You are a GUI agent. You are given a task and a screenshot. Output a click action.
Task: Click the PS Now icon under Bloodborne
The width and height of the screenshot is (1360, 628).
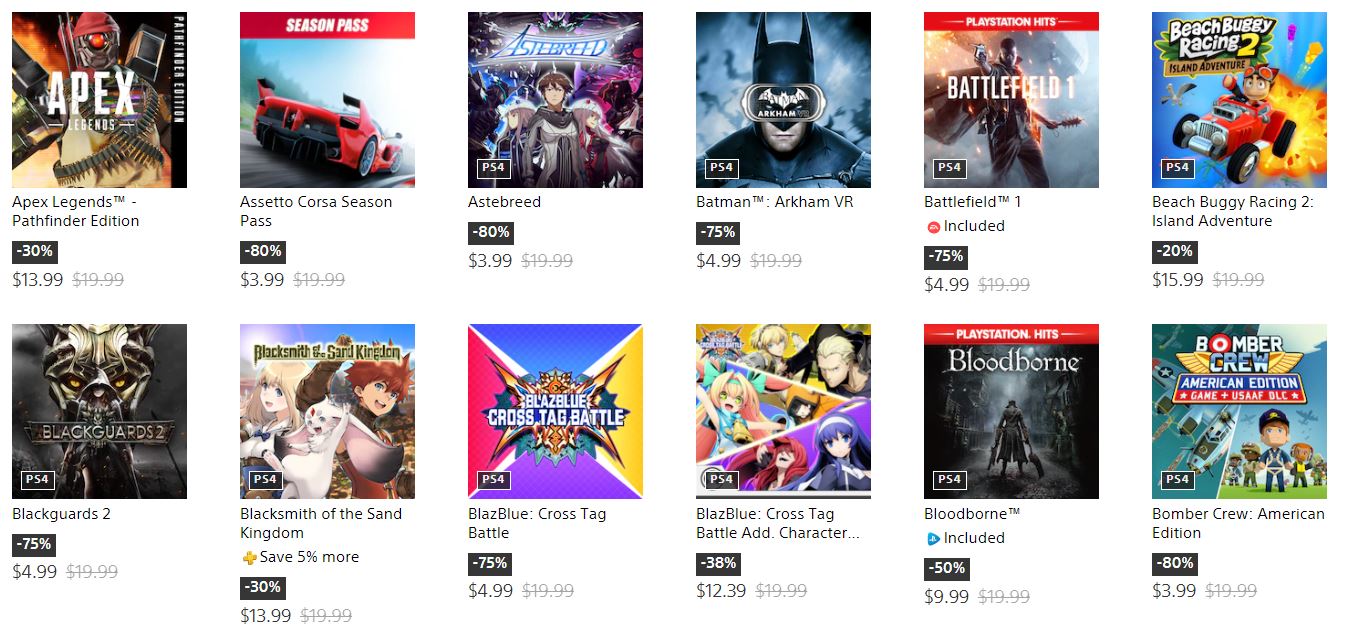(x=933, y=539)
